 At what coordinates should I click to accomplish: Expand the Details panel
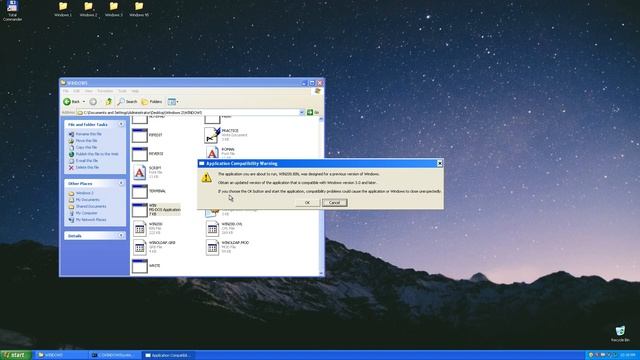coord(121,236)
